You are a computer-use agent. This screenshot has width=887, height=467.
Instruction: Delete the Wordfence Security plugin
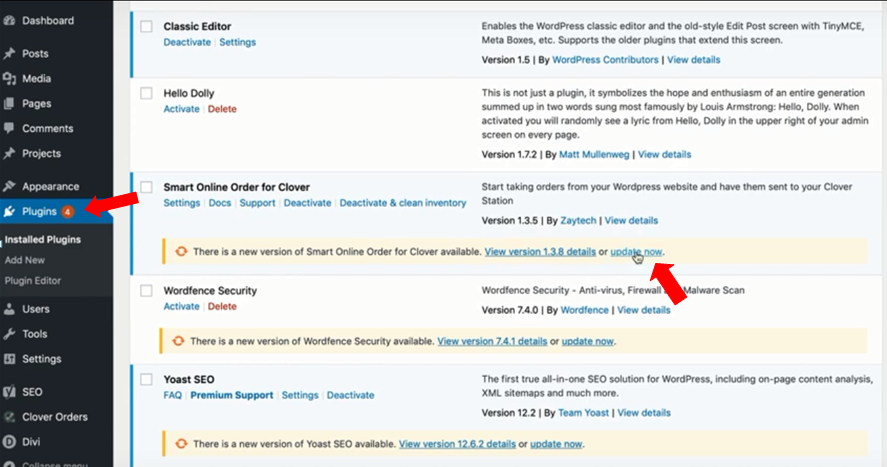[x=222, y=306]
